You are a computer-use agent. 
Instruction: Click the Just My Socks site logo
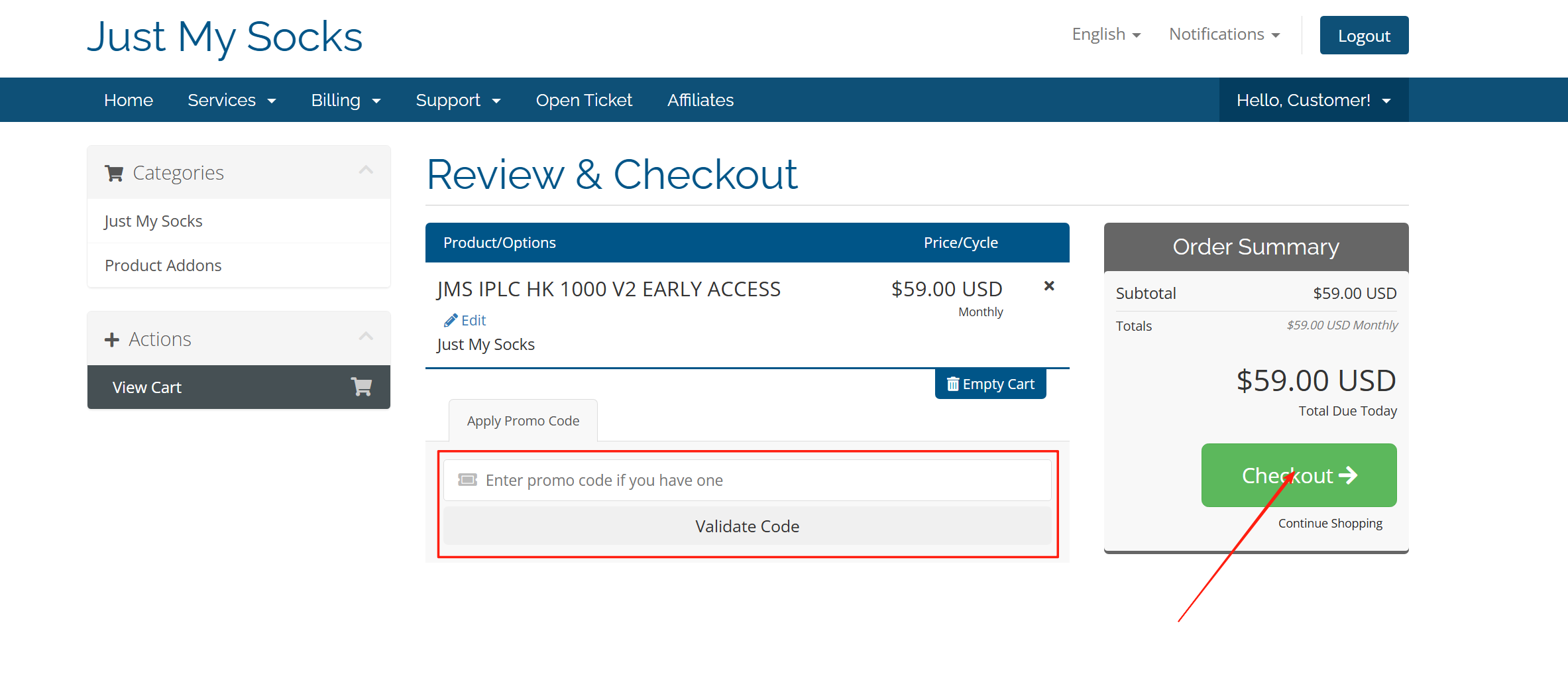225,36
